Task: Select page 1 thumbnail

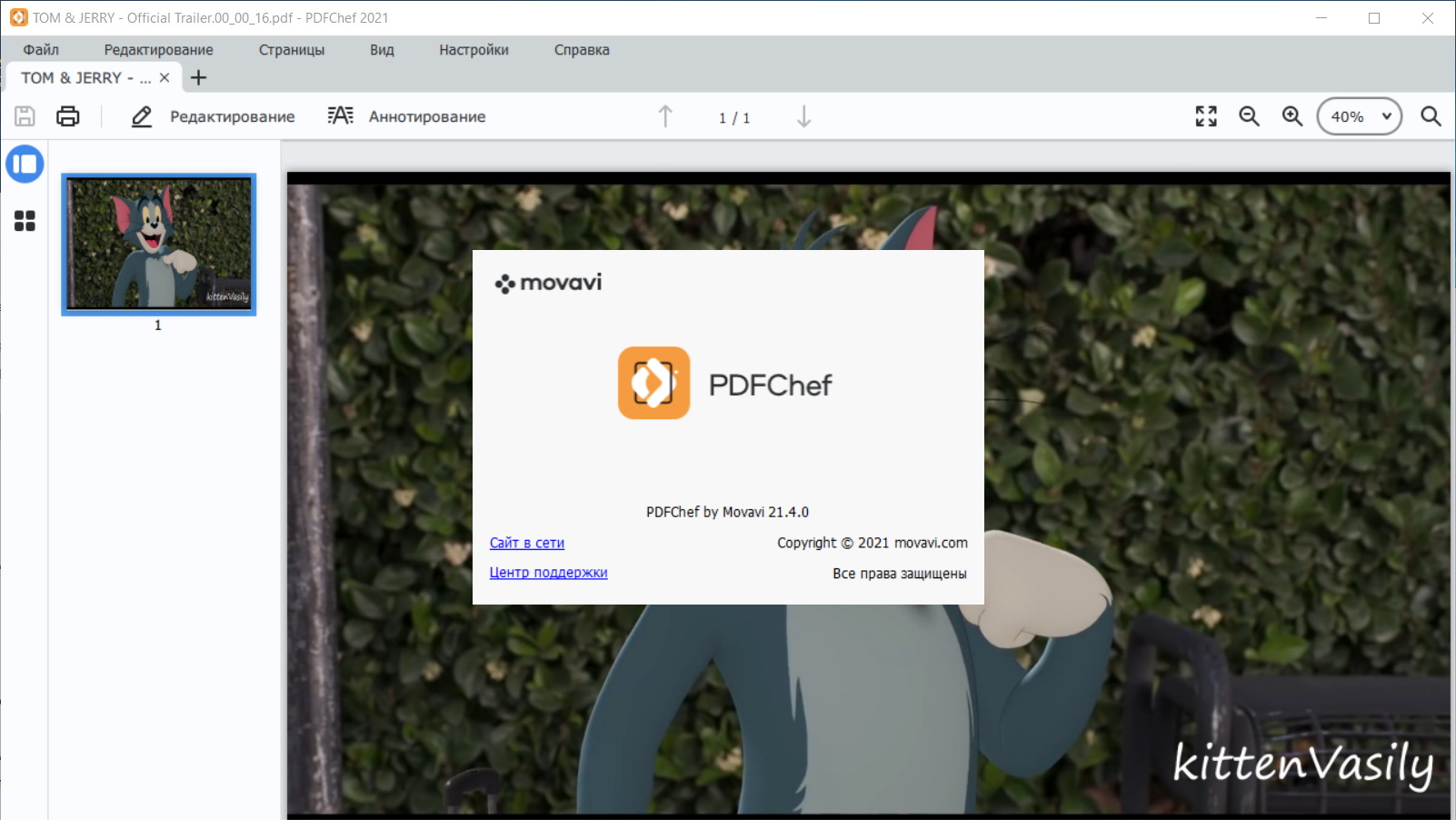Action: point(159,245)
